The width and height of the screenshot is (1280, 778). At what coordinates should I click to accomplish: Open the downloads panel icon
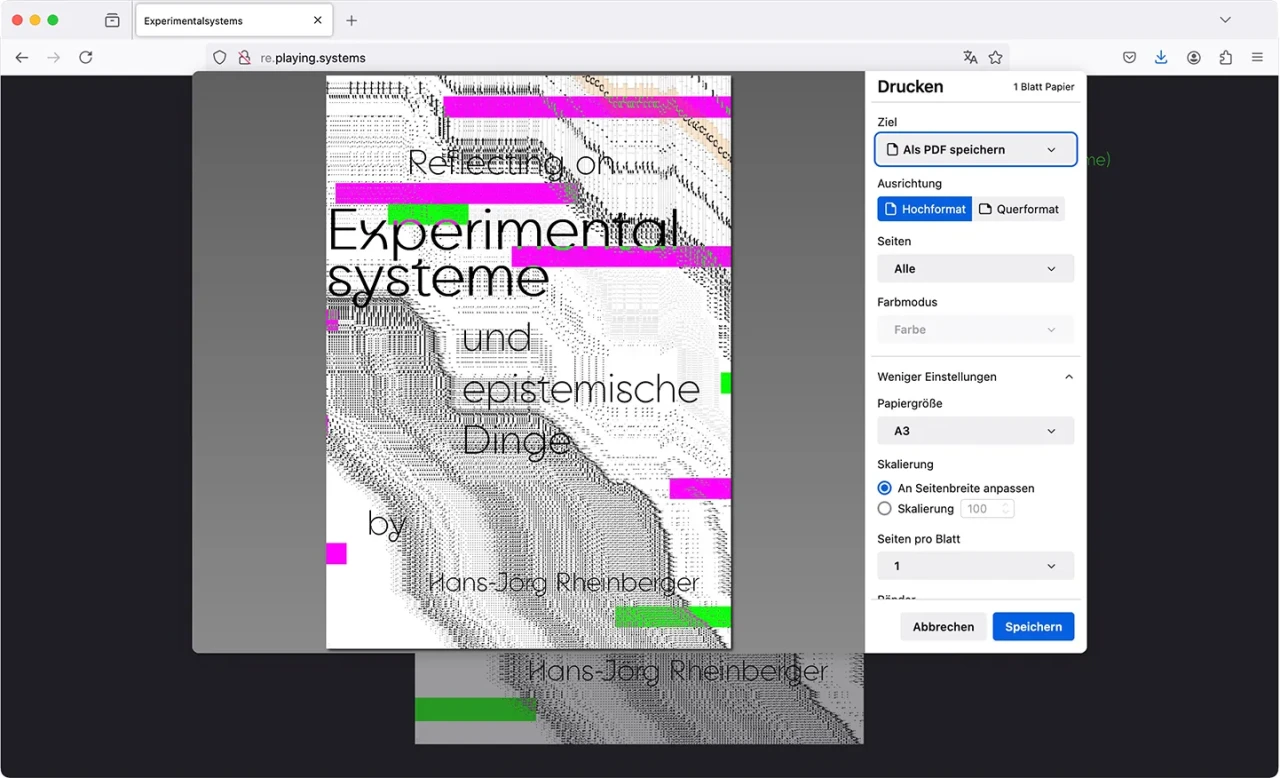[x=1161, y=58]
